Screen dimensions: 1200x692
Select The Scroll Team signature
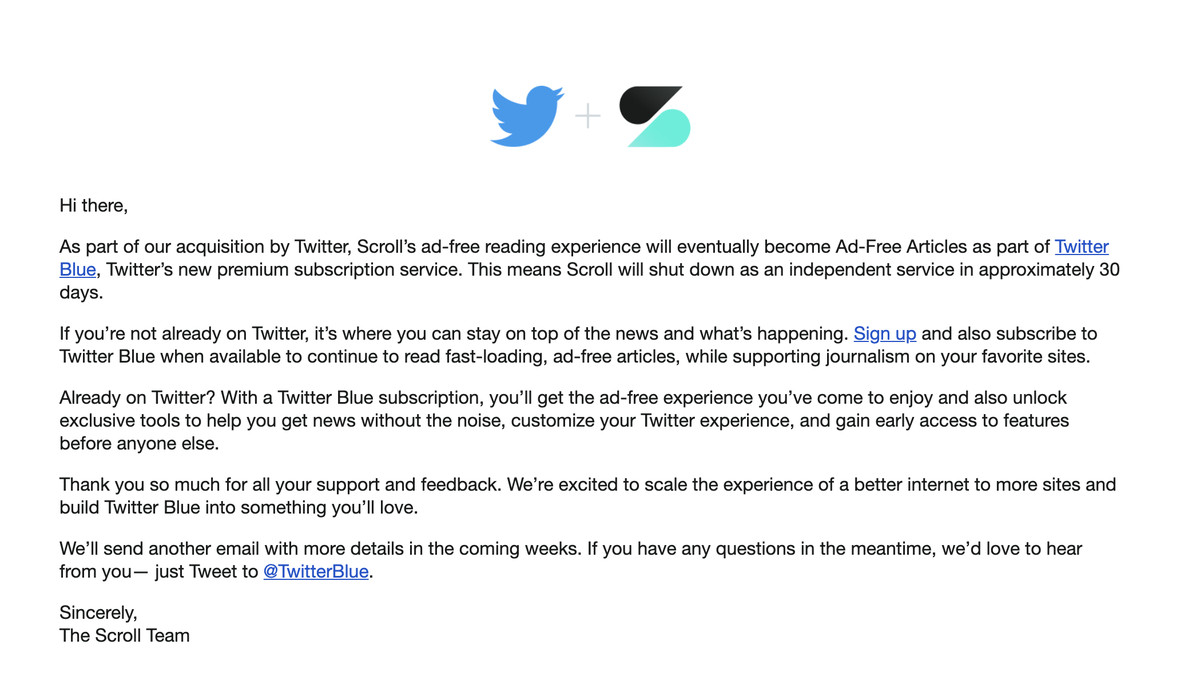pos(124,636)
